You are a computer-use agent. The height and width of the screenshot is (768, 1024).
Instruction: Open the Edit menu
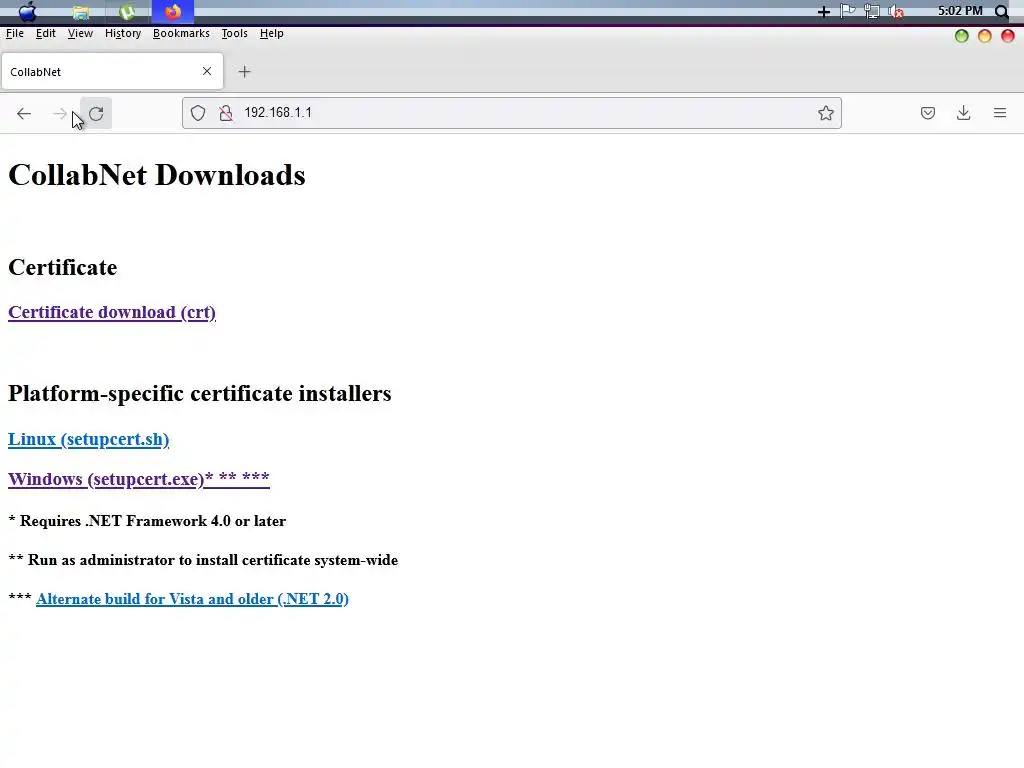click(46, 33)
